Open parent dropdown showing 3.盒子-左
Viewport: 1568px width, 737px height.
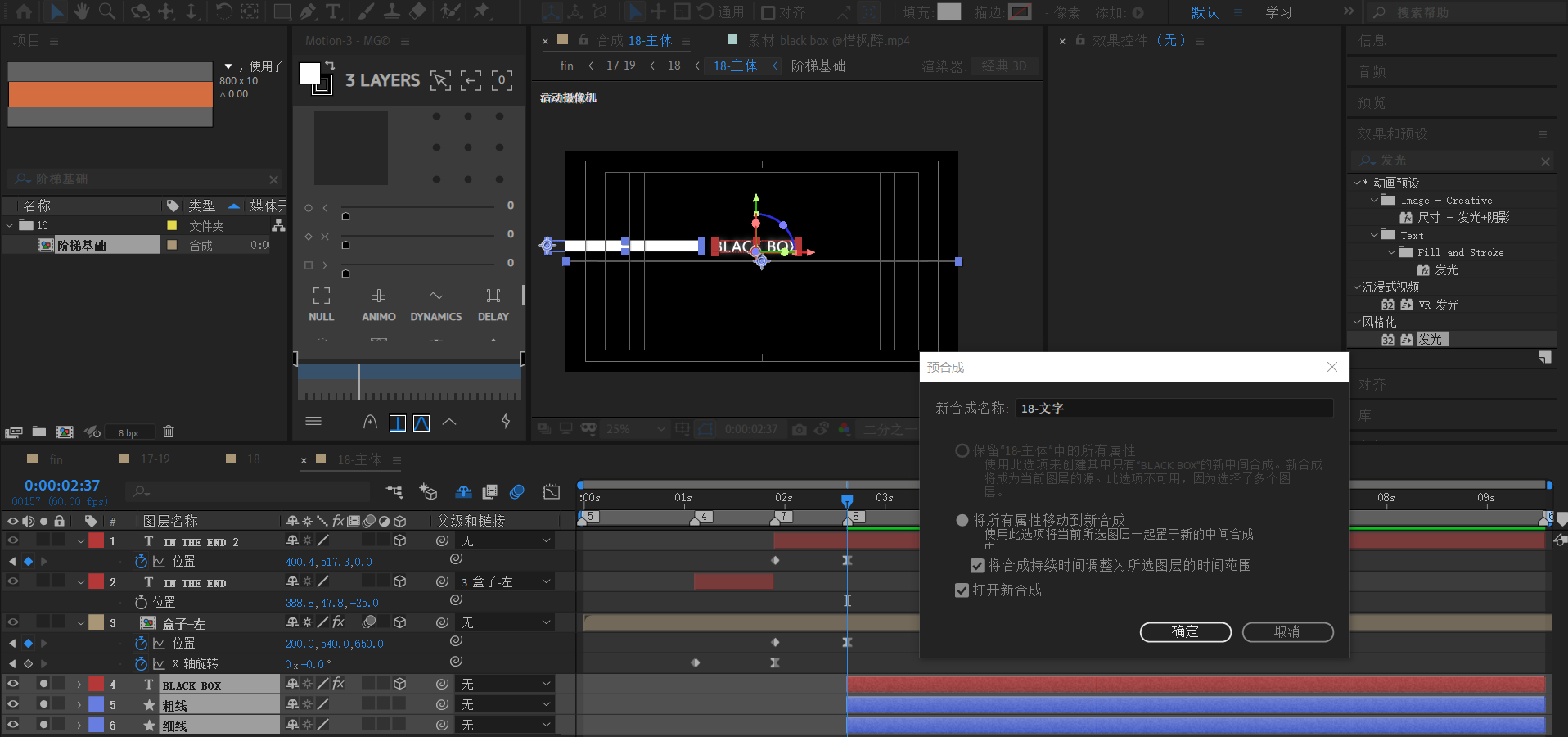click(506, 581)
